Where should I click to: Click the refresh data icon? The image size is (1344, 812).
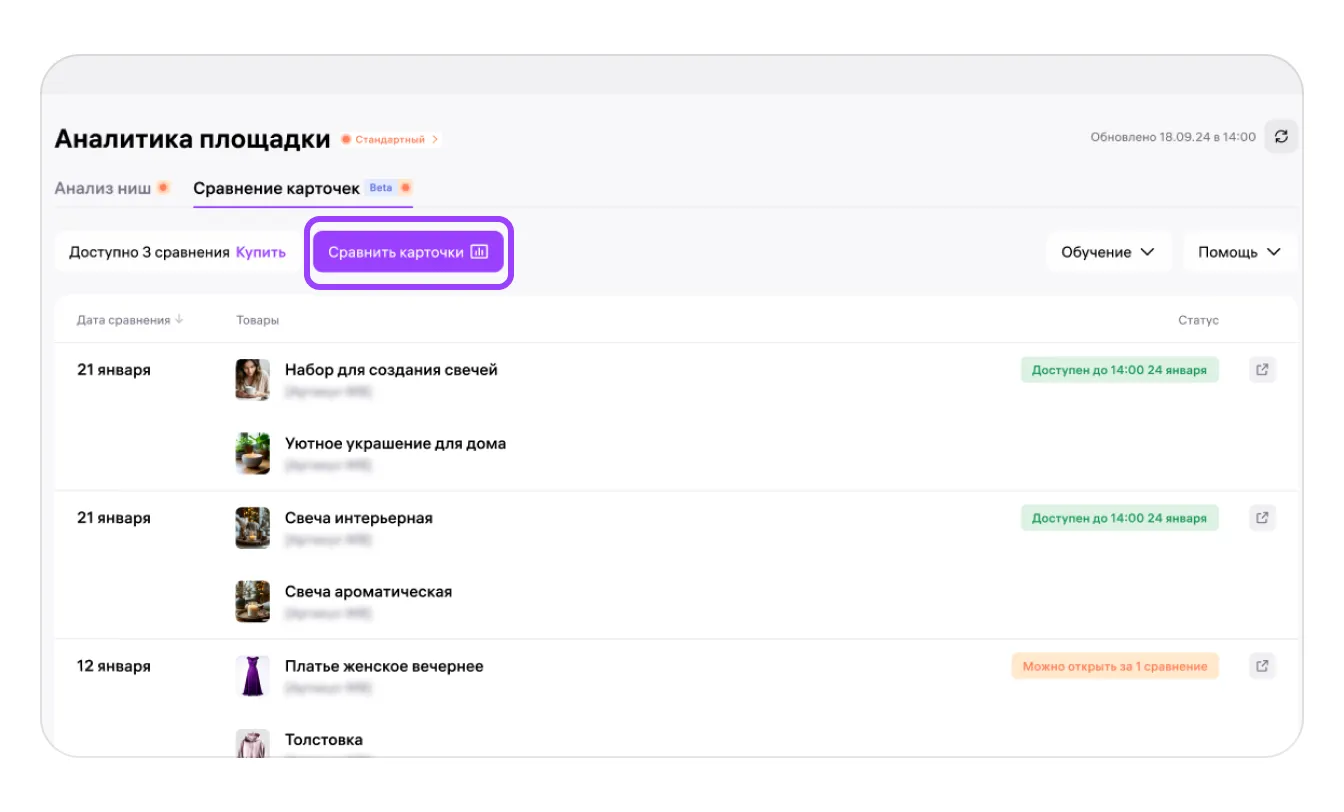pos(1281,137)
